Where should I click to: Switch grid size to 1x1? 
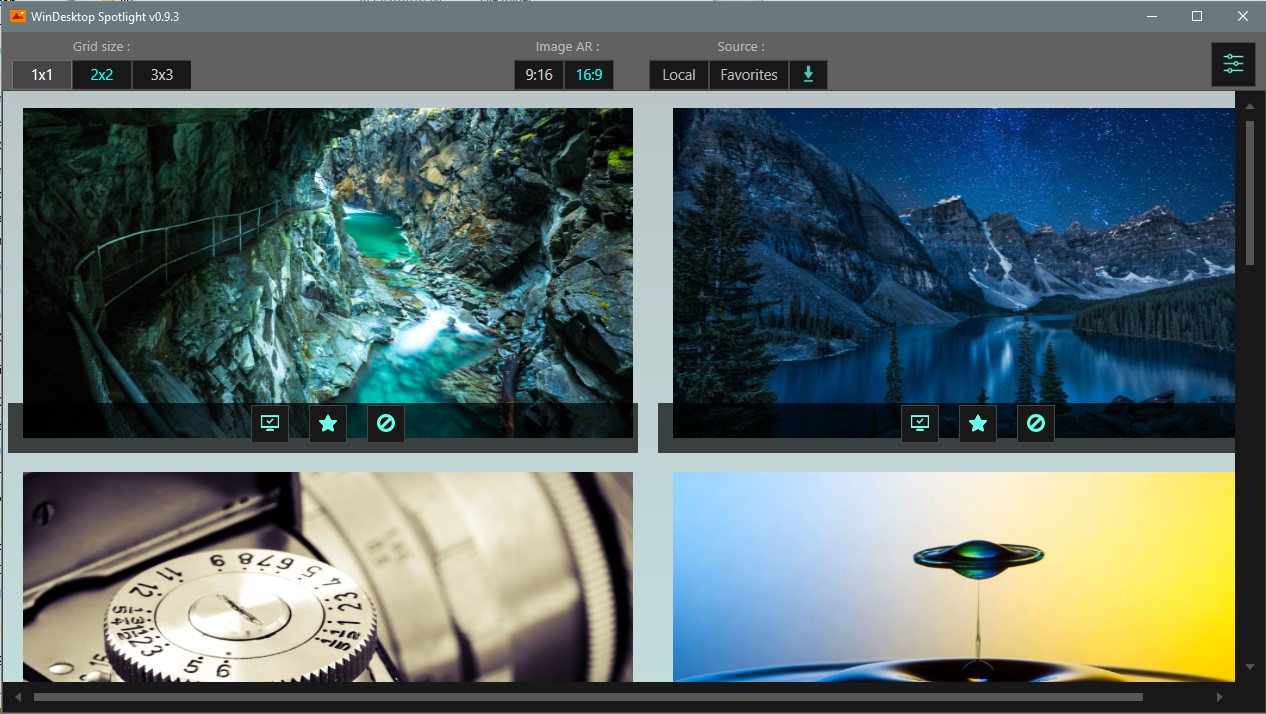[42, 75]
